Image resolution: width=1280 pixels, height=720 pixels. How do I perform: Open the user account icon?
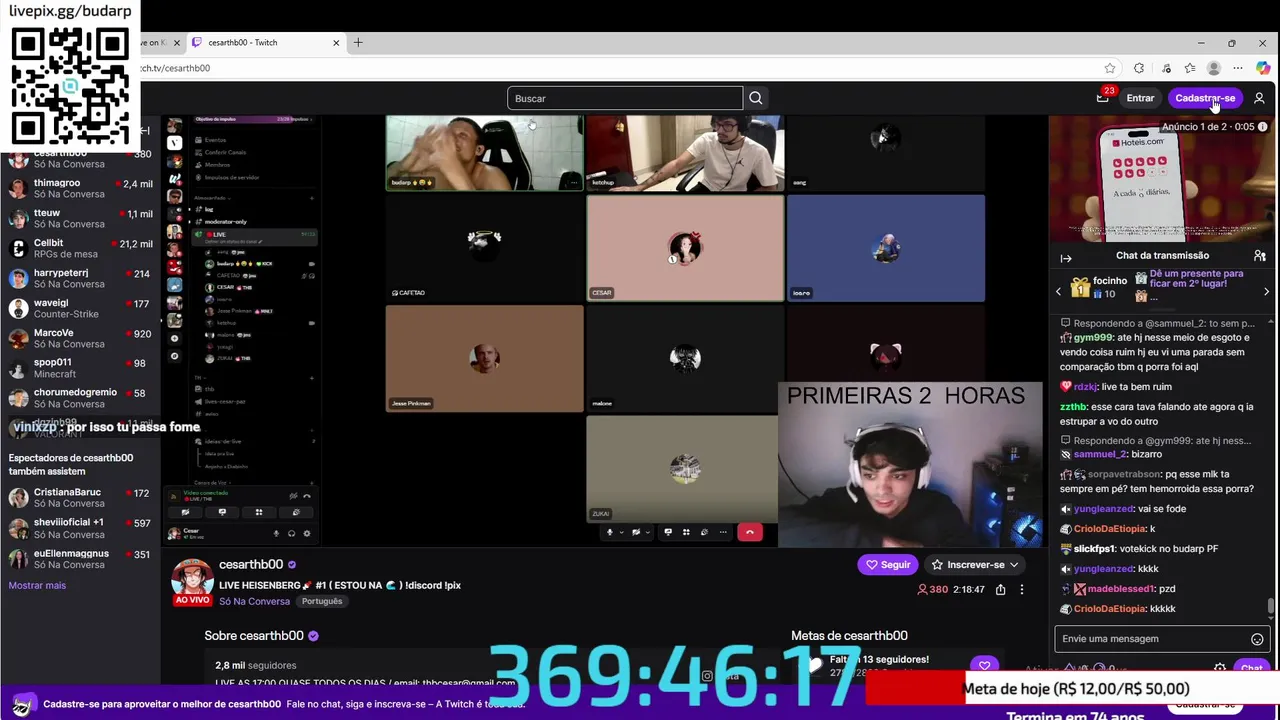coord(1259,98)
